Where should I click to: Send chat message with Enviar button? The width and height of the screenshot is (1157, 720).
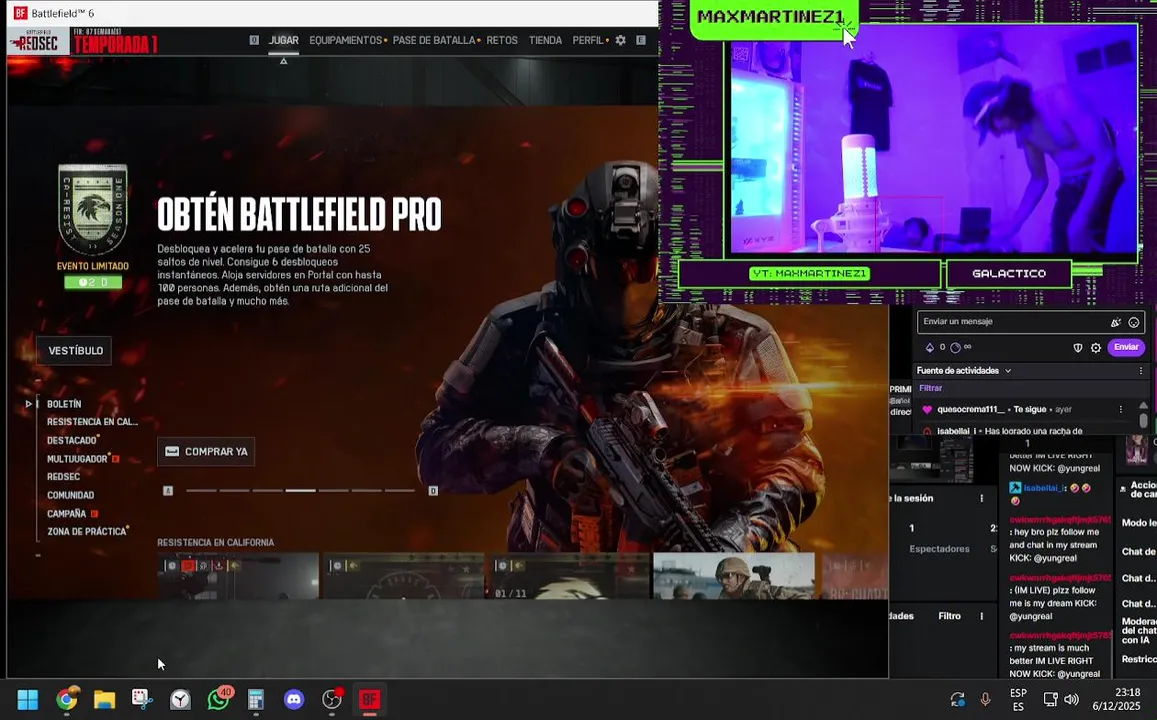click(1126, 347)
